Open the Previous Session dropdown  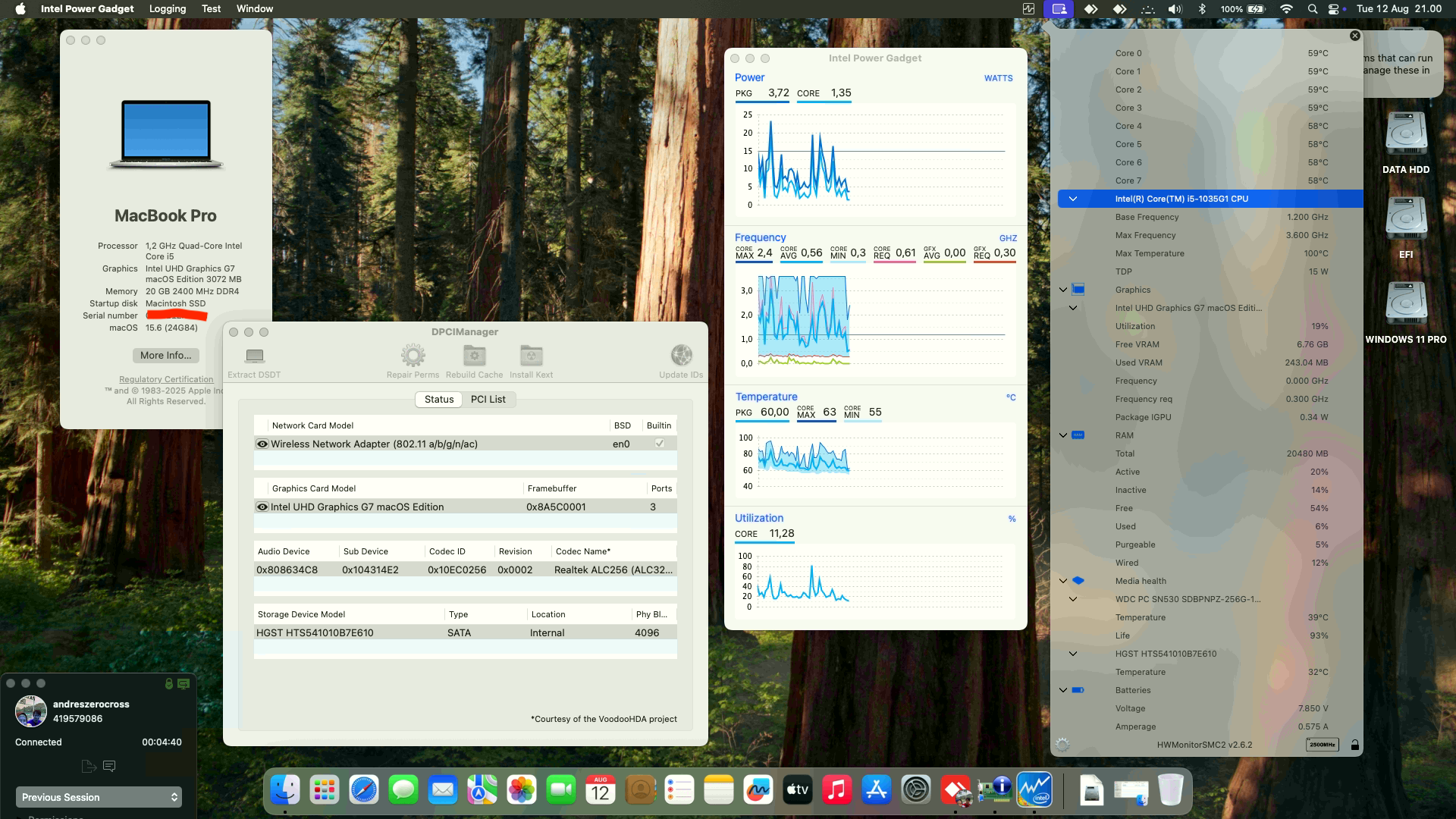99,797
